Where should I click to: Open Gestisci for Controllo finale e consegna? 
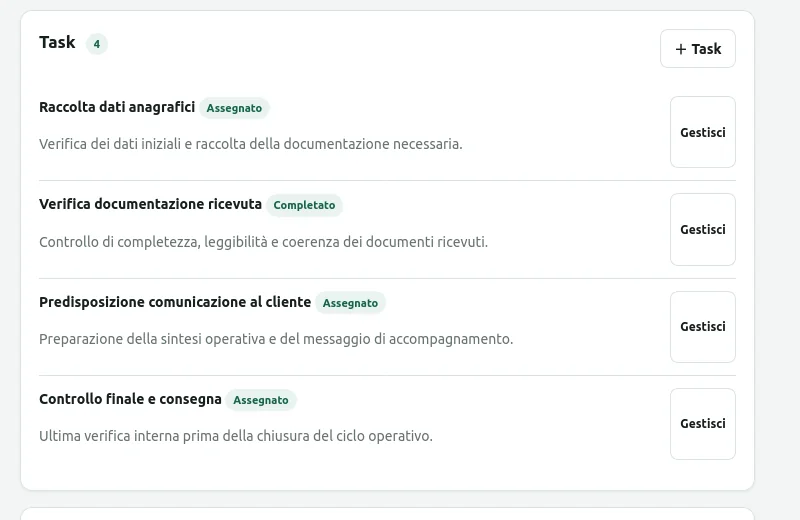tap(703, 424)
